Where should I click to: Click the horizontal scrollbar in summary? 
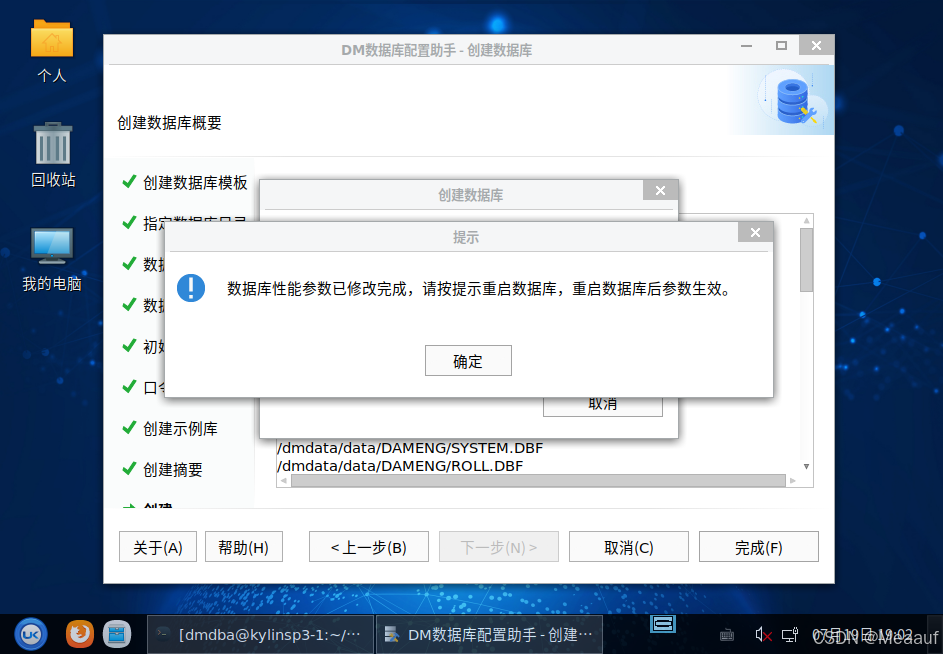[x=538, y=480]
